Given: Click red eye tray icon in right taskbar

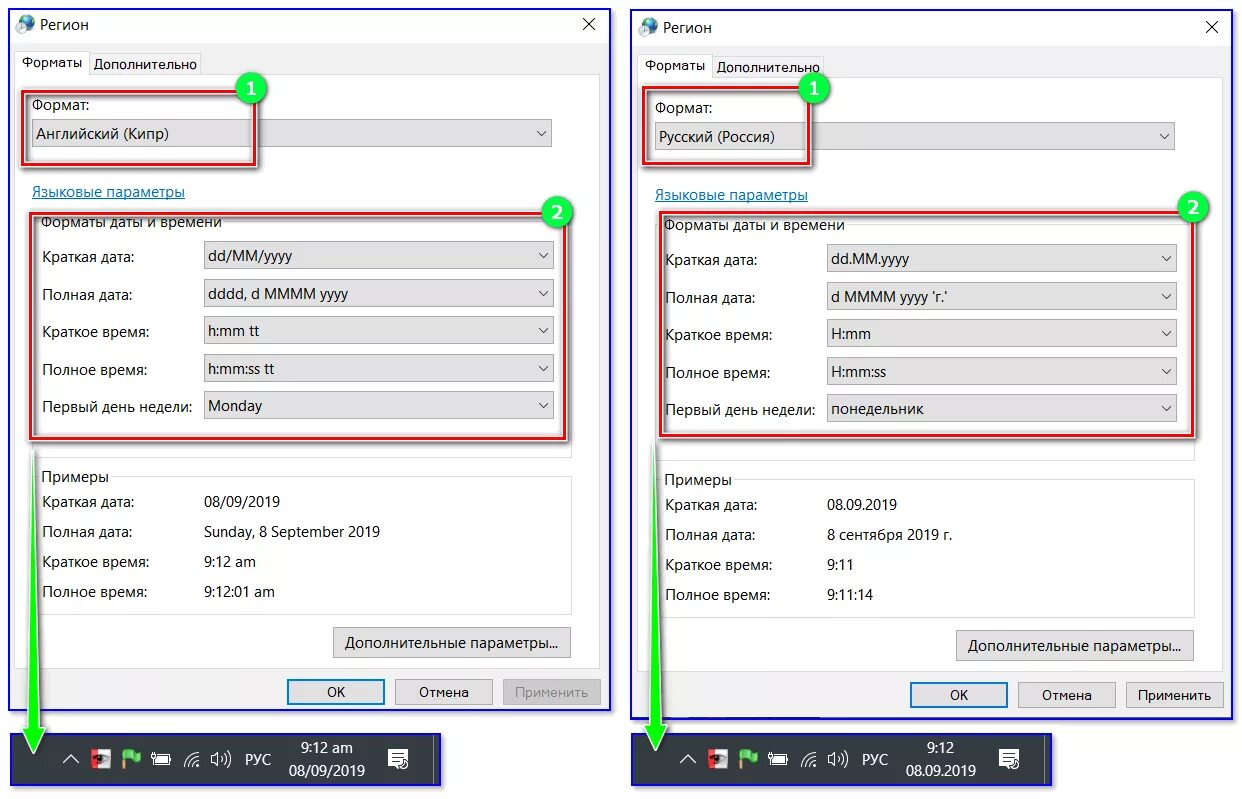Looking at the screenshot, I should tap(717, 760).
